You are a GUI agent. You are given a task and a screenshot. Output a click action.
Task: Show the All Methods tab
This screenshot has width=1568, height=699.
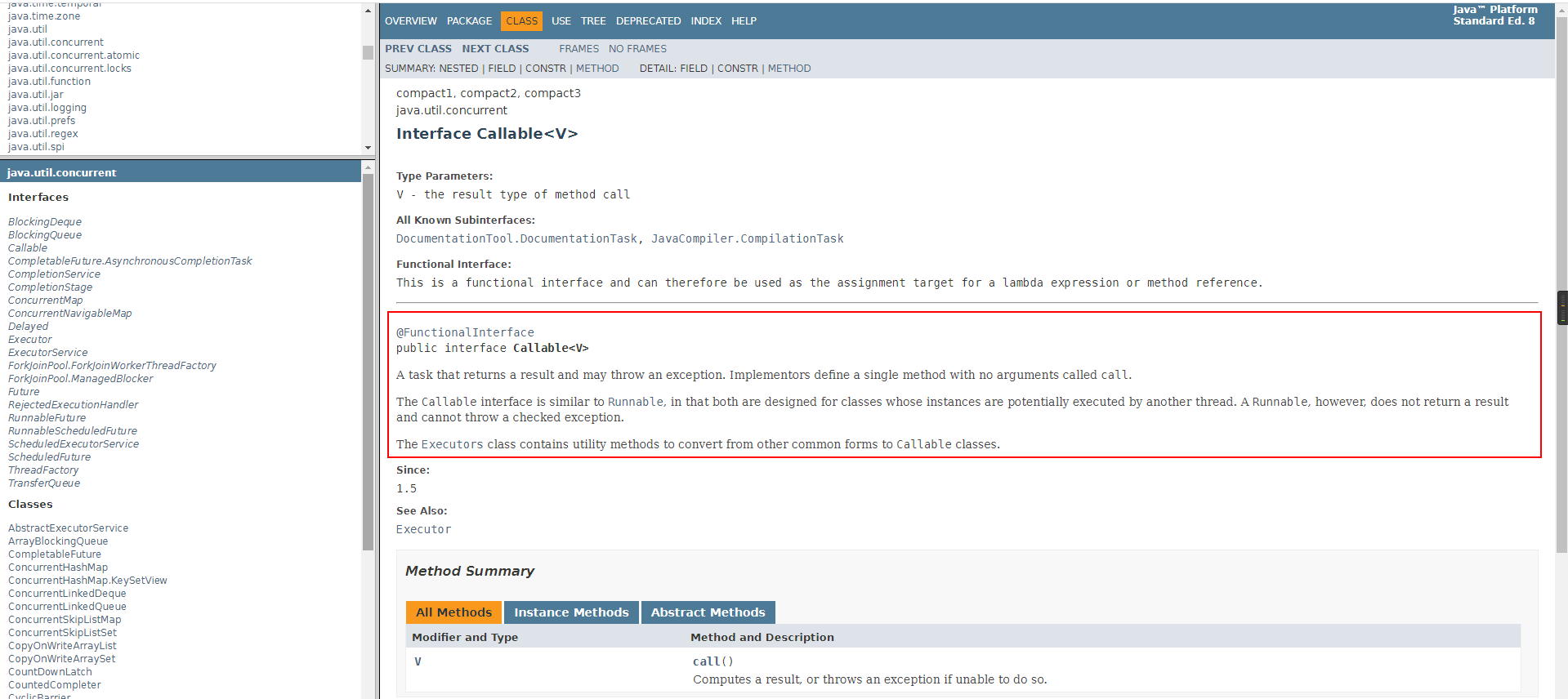(453, 612)
